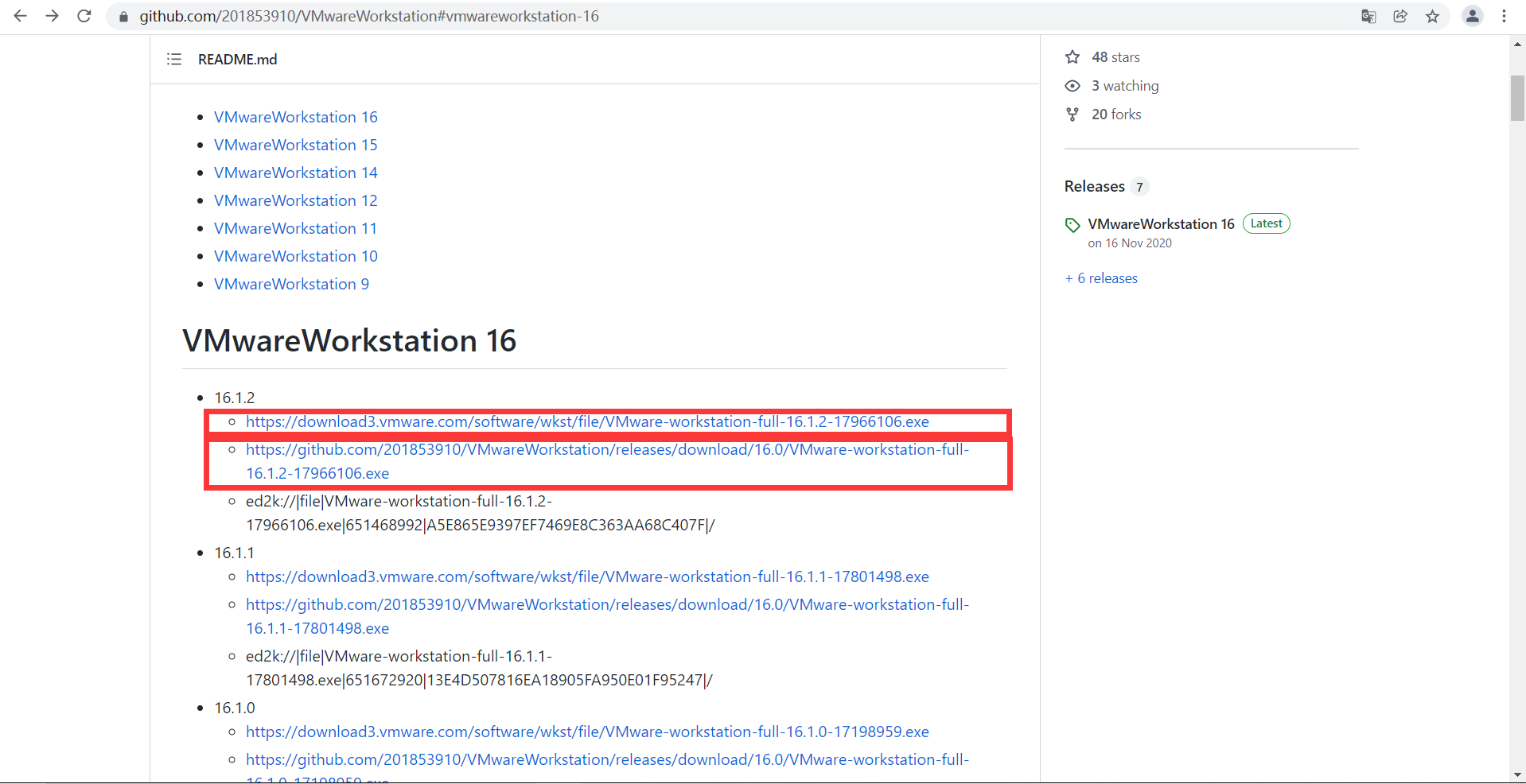The width and height of the screenshot is (1526, 784).
Task: Click the tag icon beside VMwareWorkstation 16 release
Action: point(1072,225)
